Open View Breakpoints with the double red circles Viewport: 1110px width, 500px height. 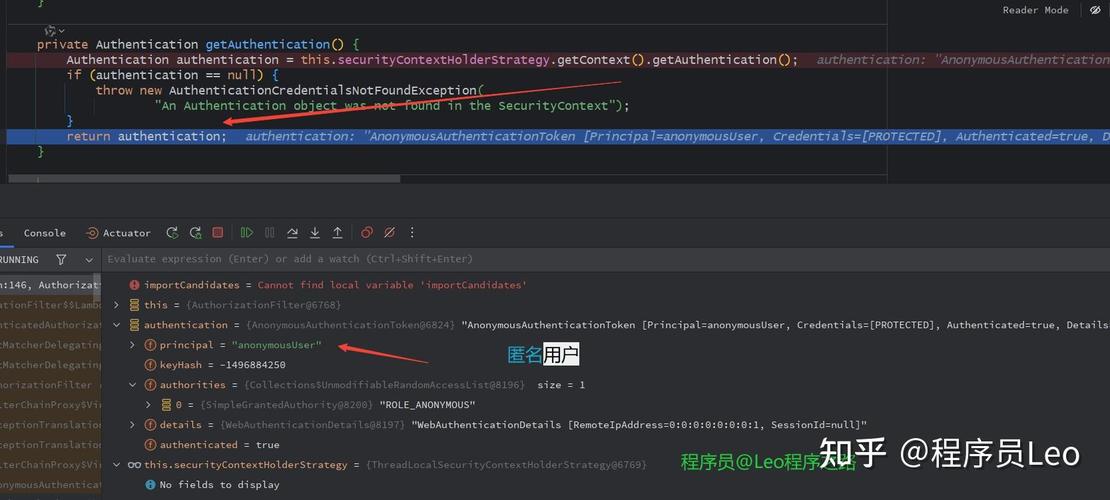point(367,232)
